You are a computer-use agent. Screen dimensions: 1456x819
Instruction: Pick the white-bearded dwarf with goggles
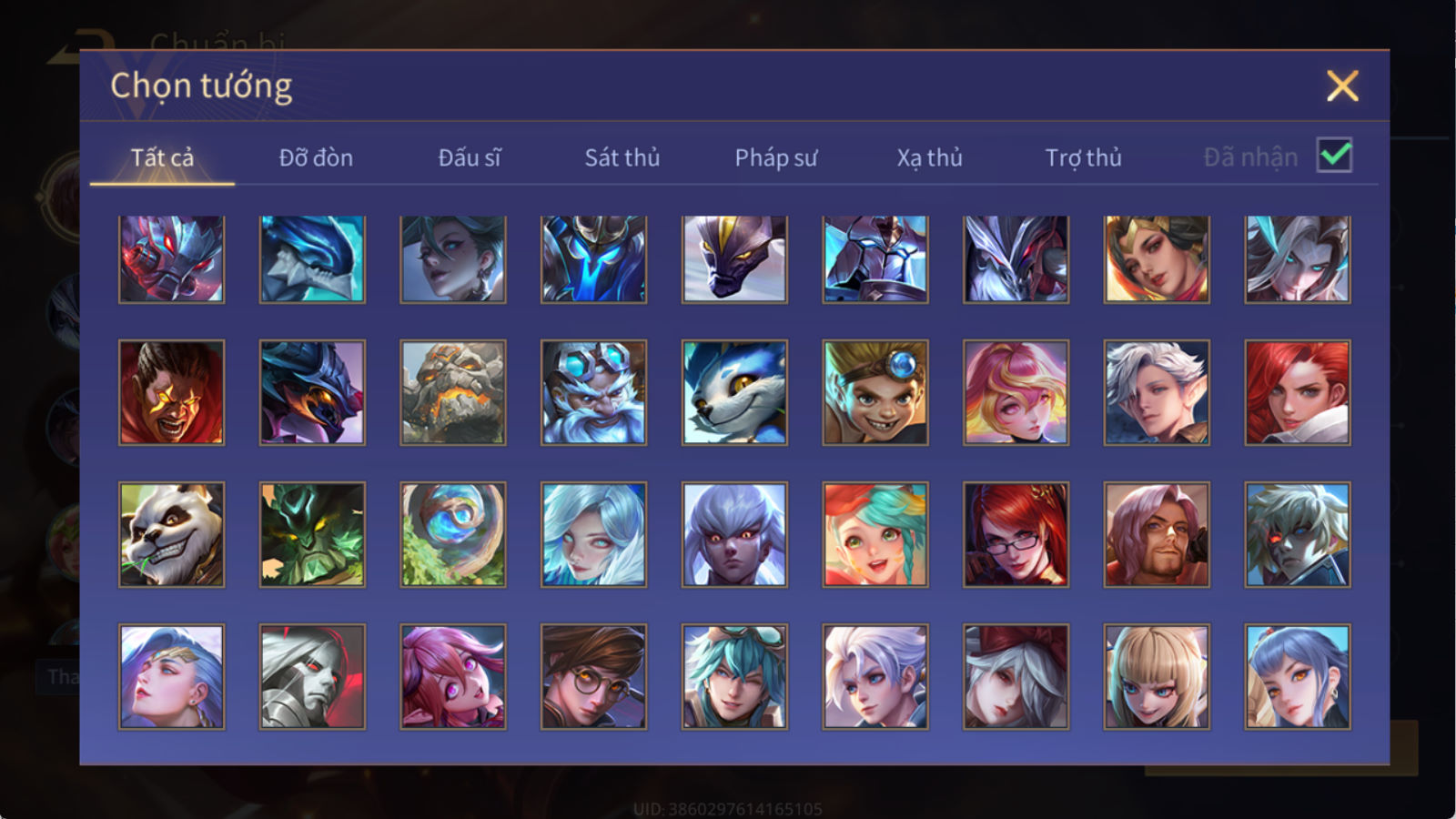(x=593, y=392)
